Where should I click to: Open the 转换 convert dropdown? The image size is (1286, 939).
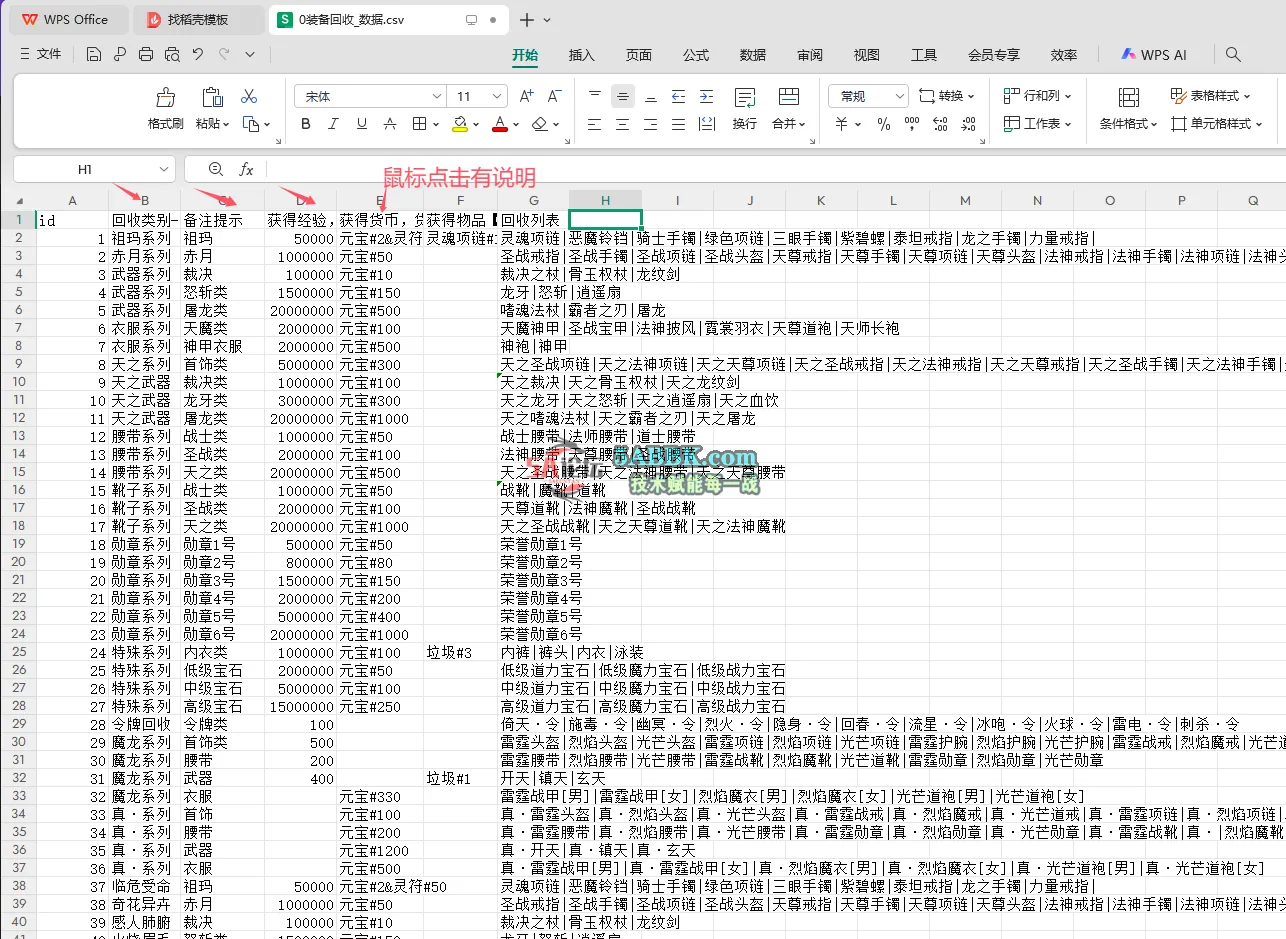pos(946,96)
